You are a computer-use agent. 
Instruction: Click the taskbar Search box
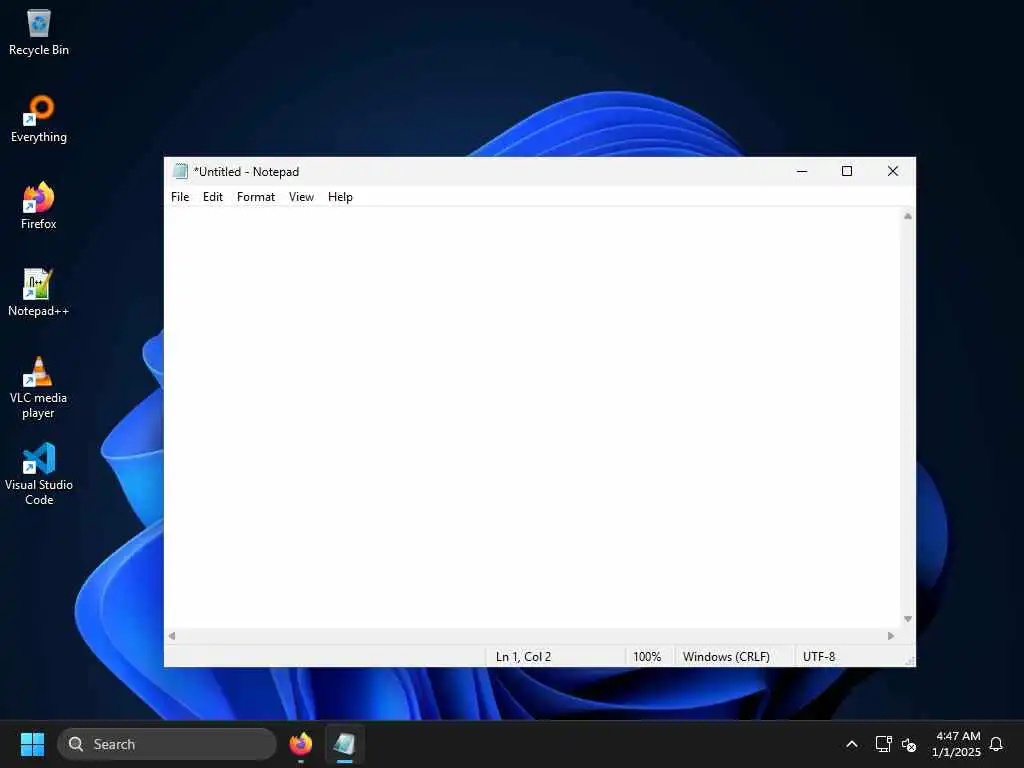click(167, 744)
